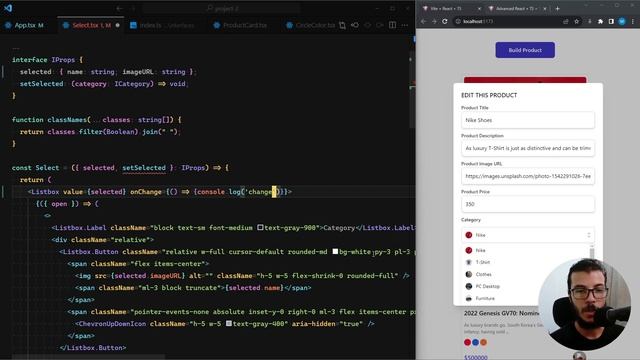Image resolution: width=640 pixels, height=360 pixels.
Task: Go forward in the browser
Action: click(x=434, y=22)
